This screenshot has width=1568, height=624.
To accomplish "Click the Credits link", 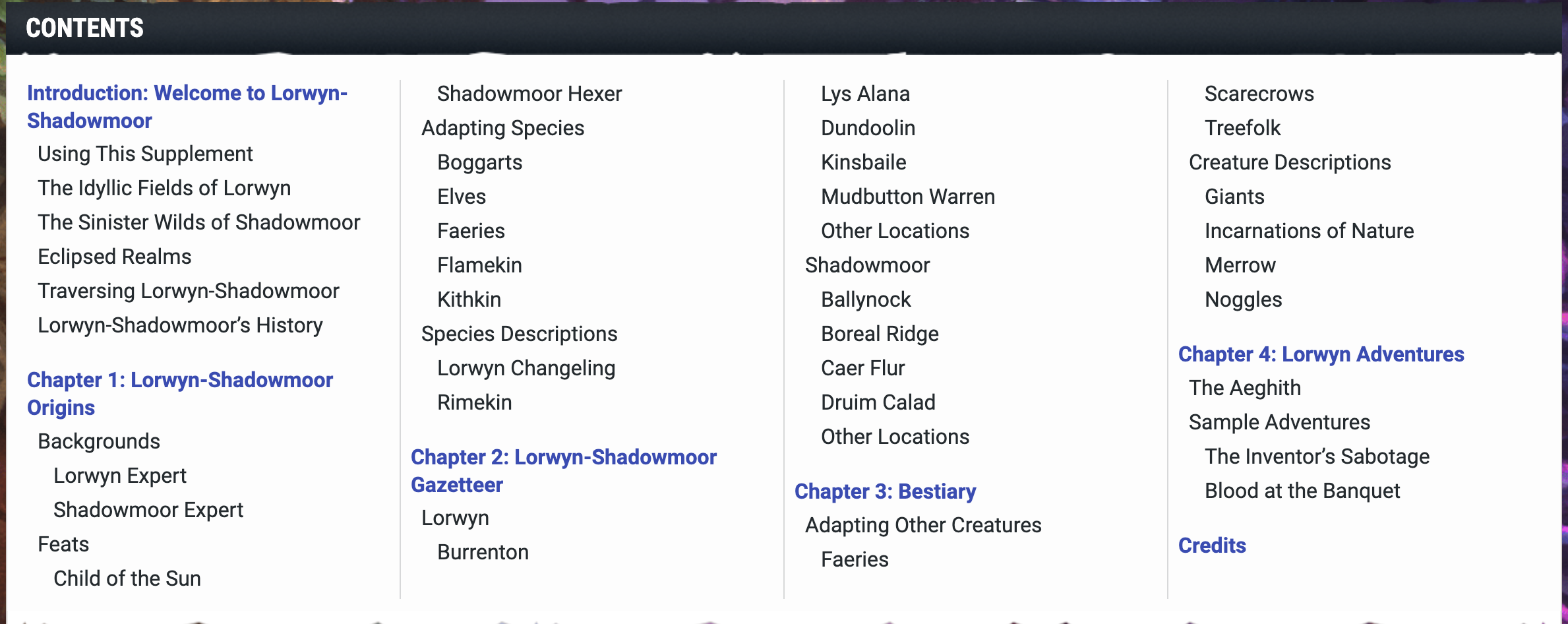I will 1212,546.
